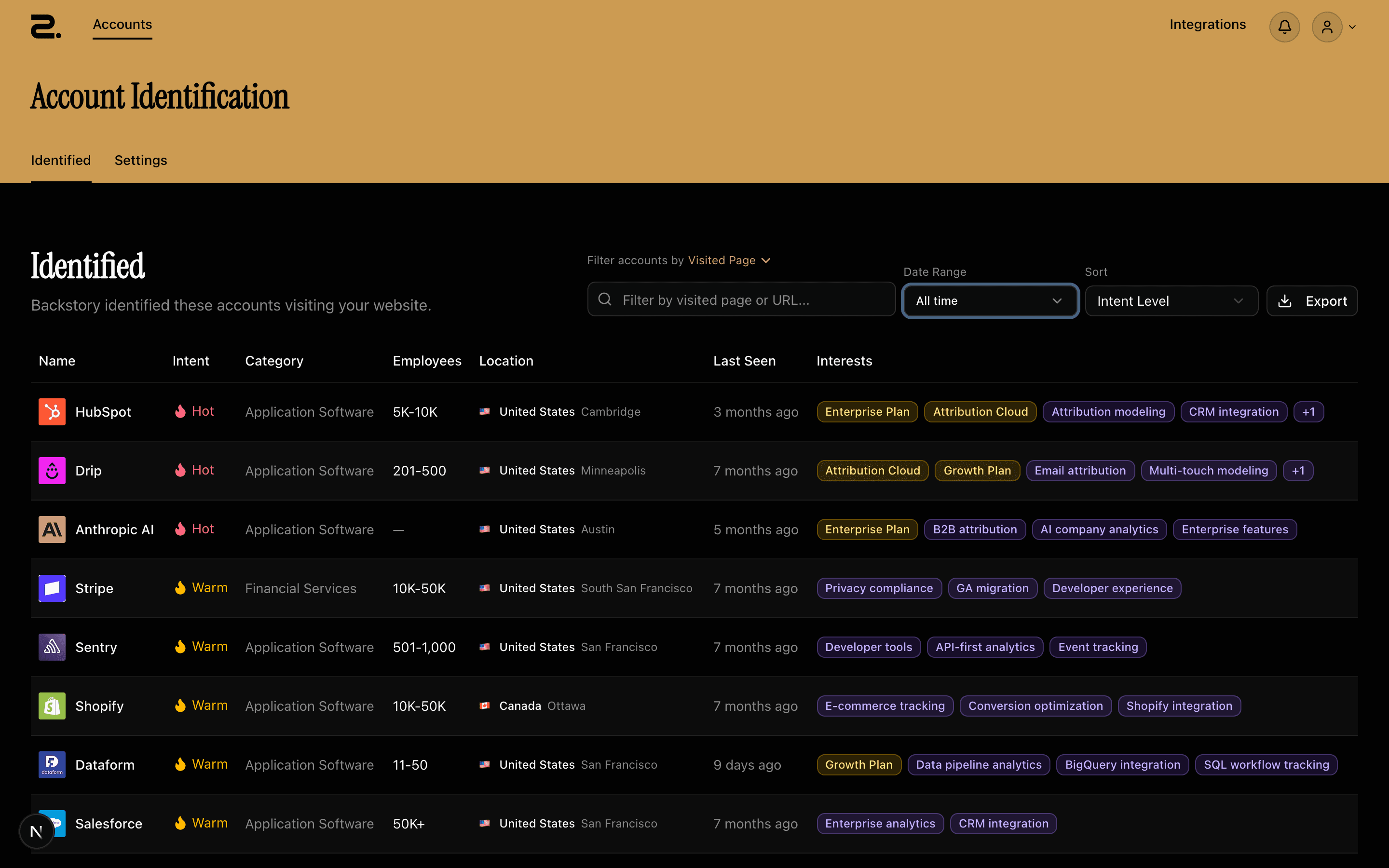Image resolution: width=1389 pixels, height=868 pixels.
Task: Click the US flag in HubSpot row
Action: click(485, 412)
